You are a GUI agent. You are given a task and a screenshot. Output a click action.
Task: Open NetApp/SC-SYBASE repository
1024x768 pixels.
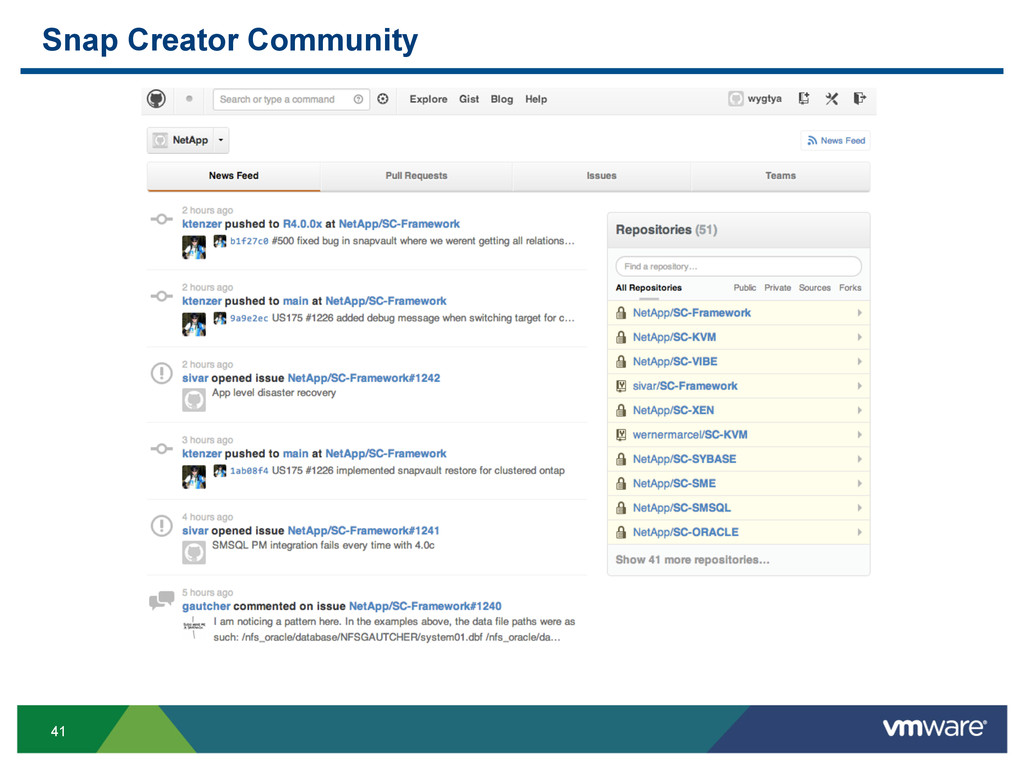click(x=739, y=459)
